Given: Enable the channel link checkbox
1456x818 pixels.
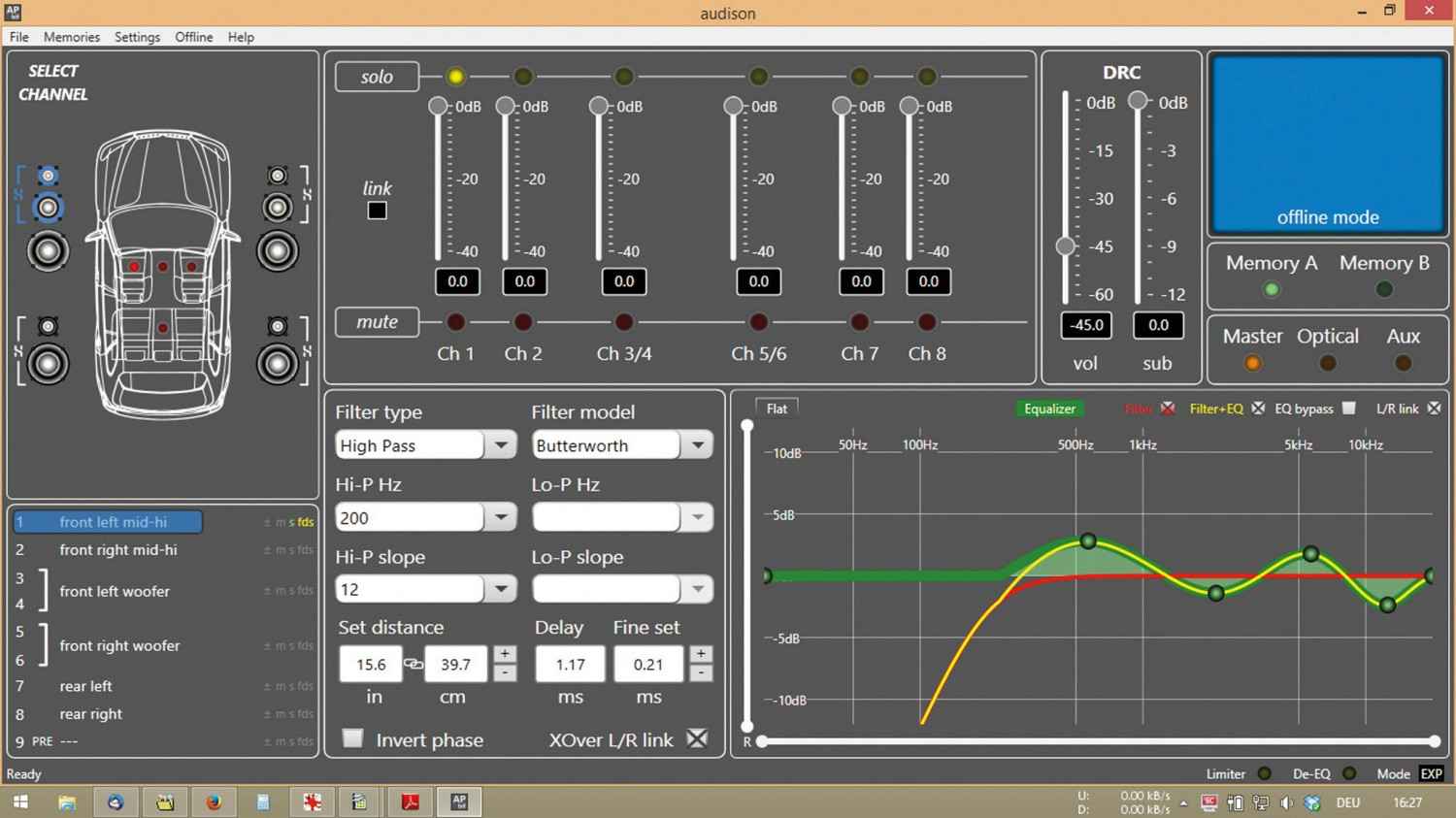Looking at the screenshot, I should (378, 211).
